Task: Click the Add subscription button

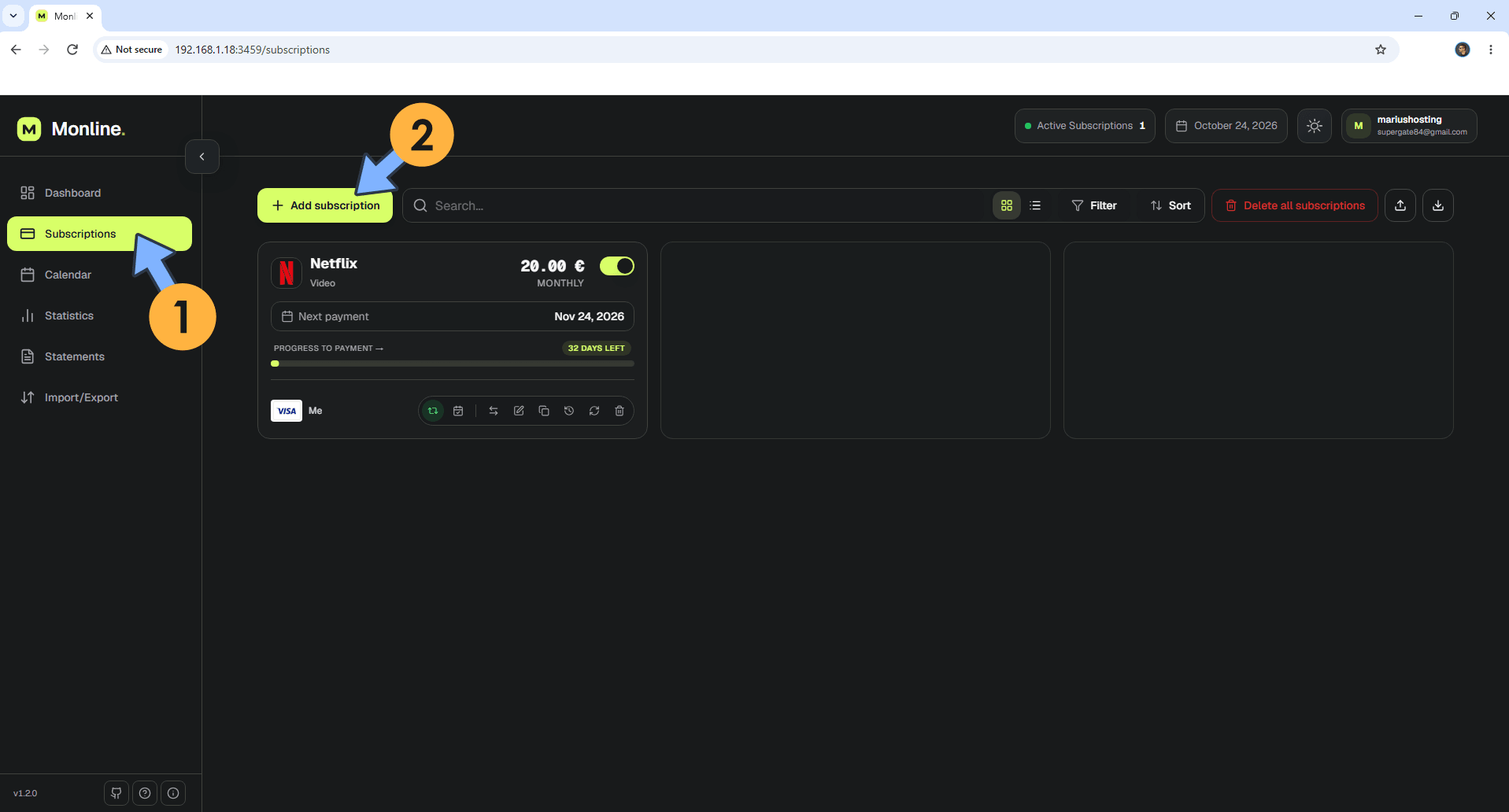Action: point(325,205)
